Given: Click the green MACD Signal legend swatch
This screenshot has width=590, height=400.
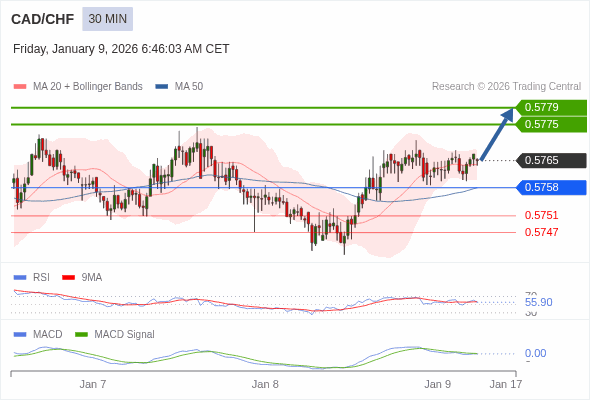Looking at the screenshot, I should (x=81, y=335).
